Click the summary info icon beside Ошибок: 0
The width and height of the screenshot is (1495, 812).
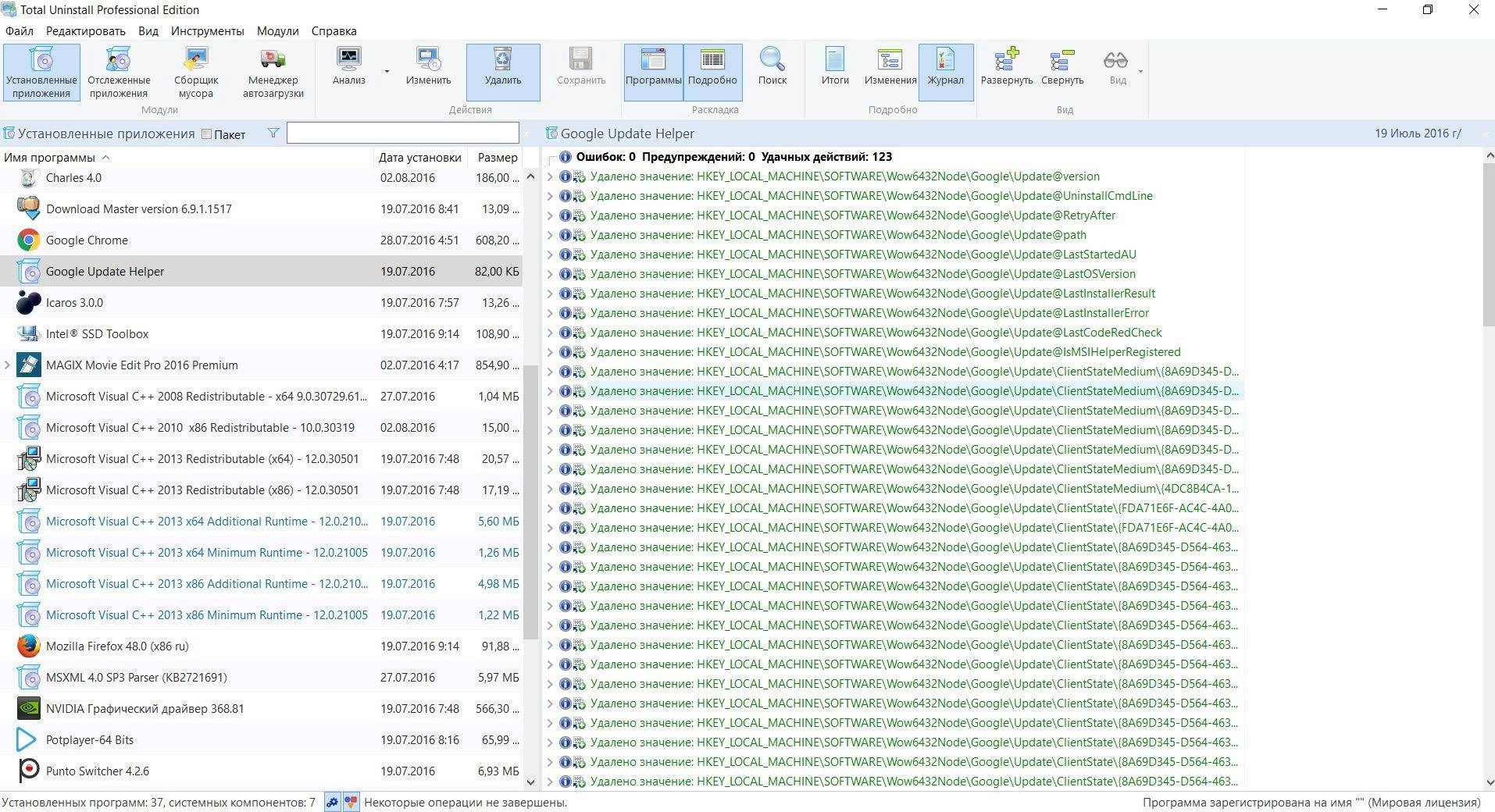(565, 157)
